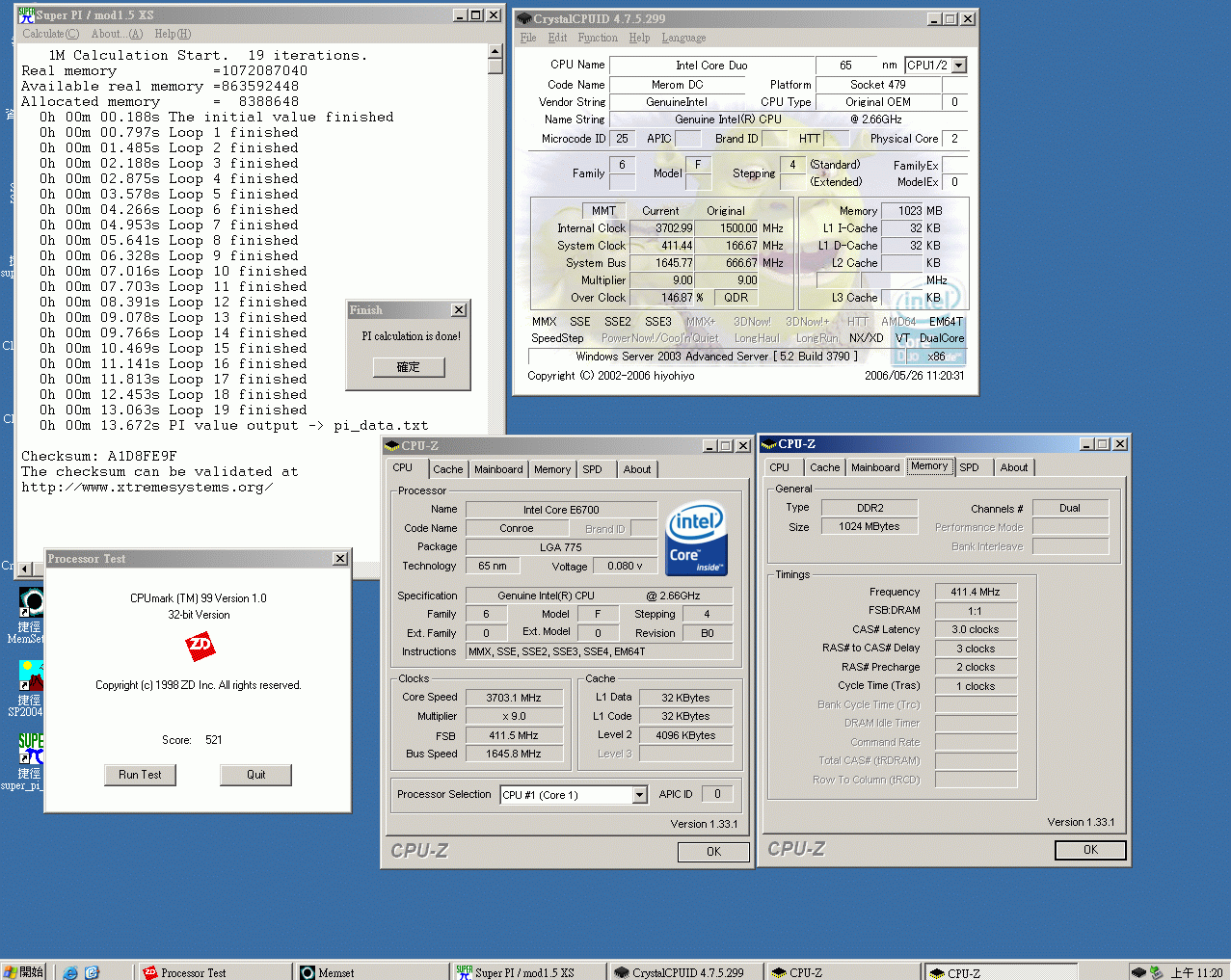
Task: Click the Super PI vertical scrollbar up arrow
Action: (x=495, y=53)
